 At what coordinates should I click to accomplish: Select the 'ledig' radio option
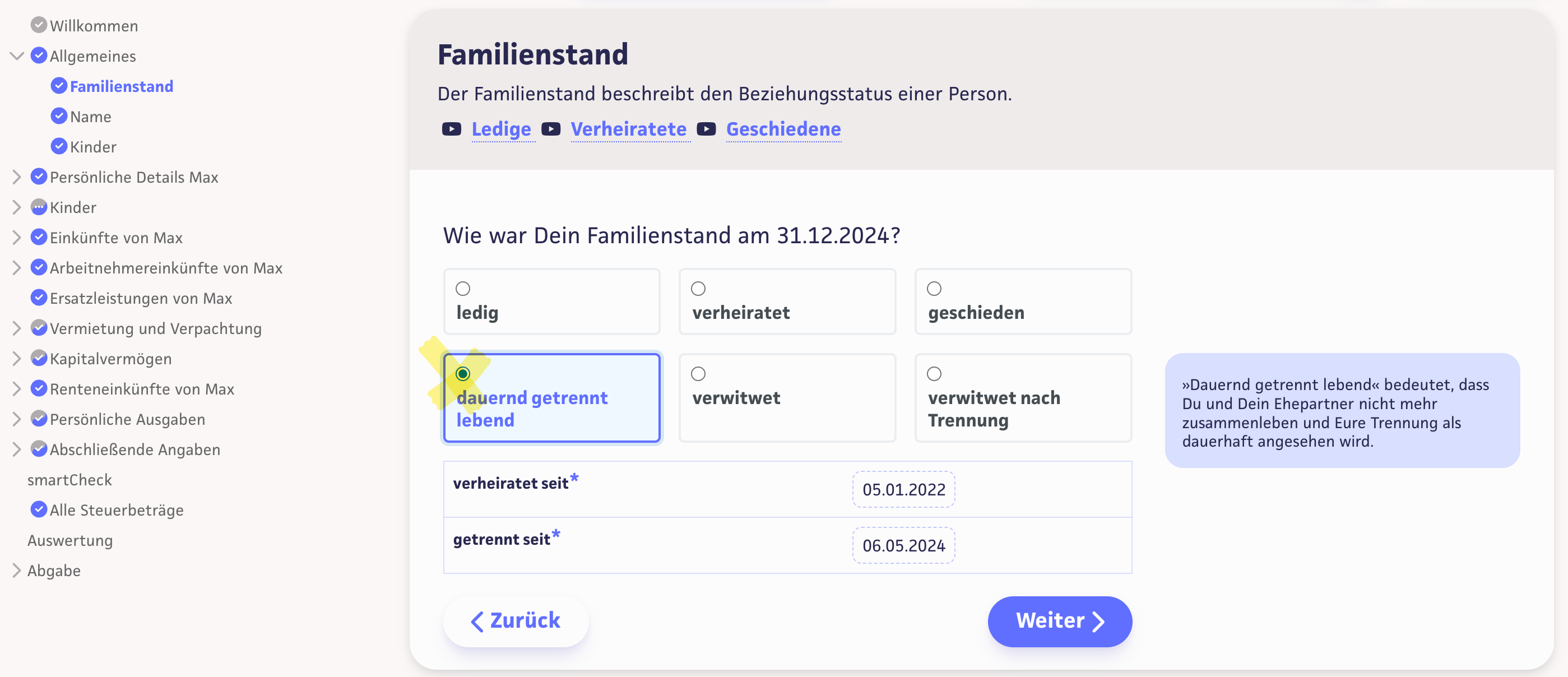click(463, 289)
